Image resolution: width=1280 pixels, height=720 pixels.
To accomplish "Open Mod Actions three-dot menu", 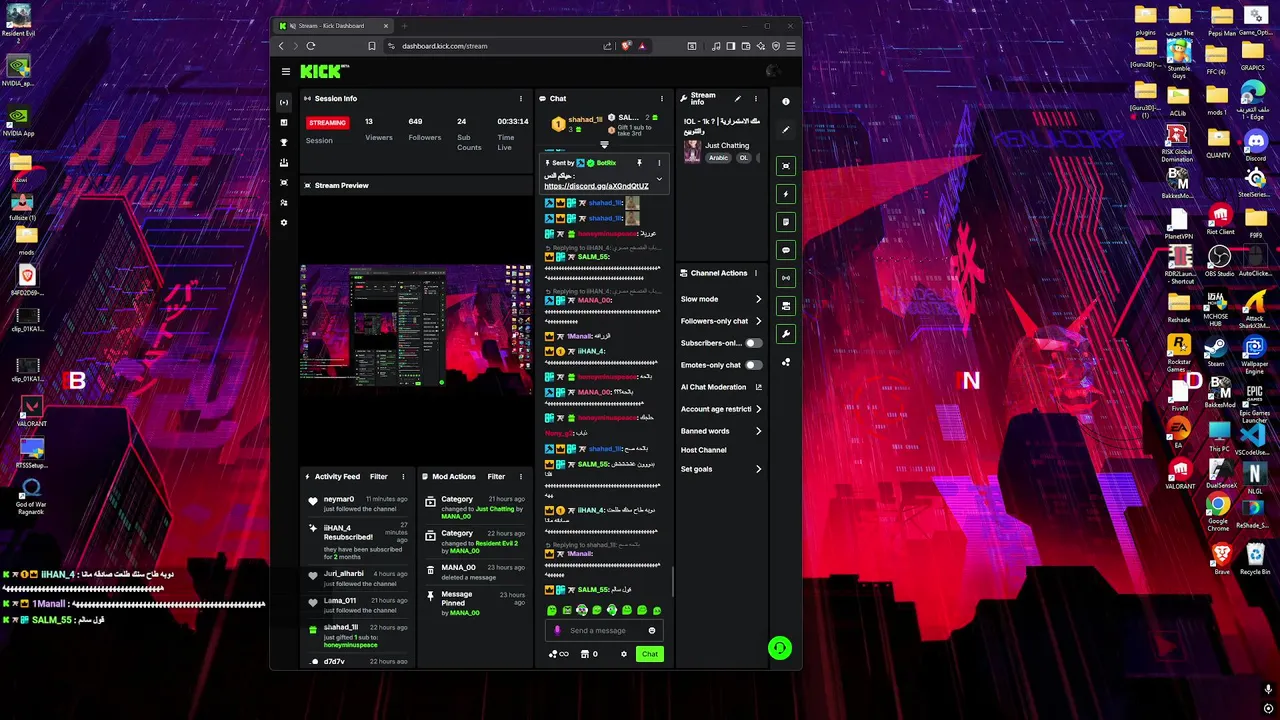I will [521, 476].
